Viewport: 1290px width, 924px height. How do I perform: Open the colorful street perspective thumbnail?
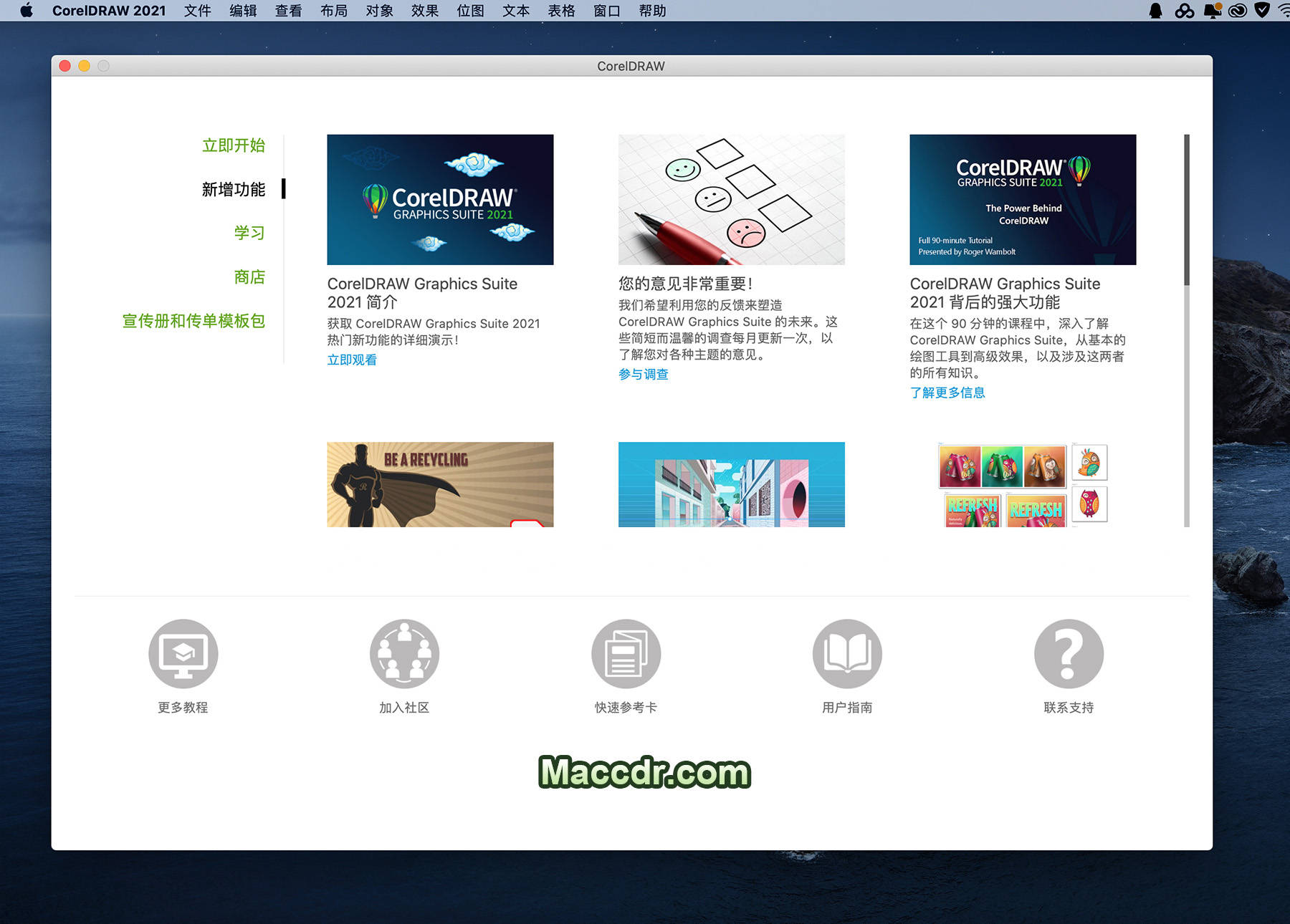click(x=732, y=484)
